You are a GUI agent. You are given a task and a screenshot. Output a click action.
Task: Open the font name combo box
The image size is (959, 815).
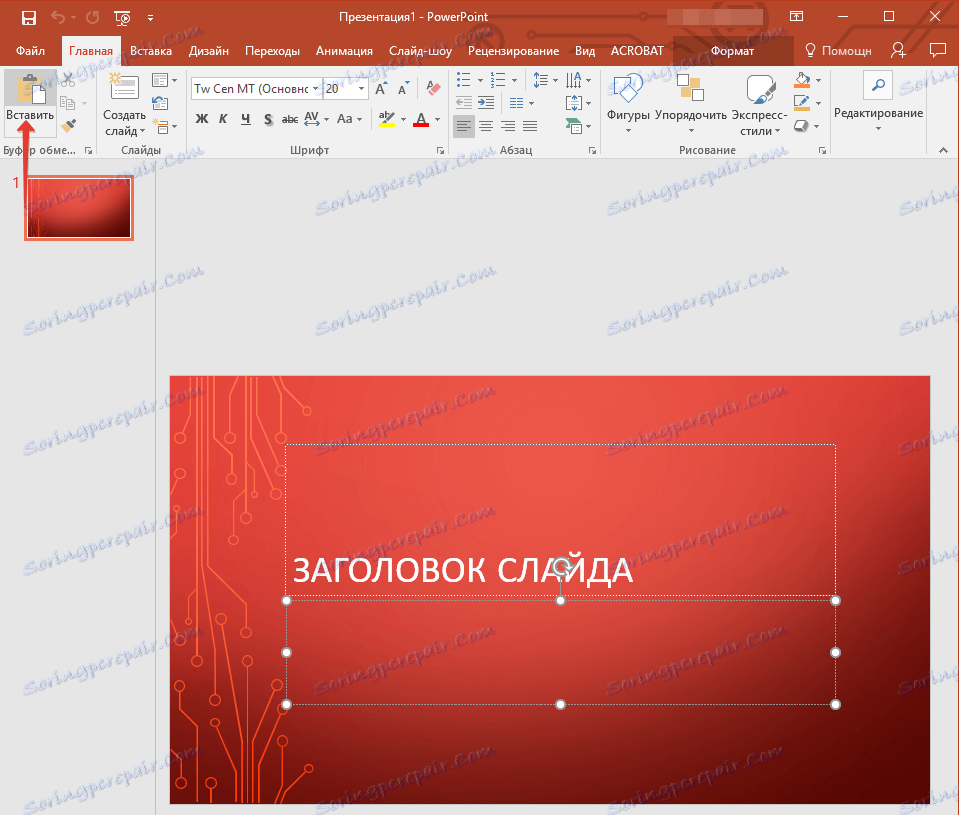click(x=256, y=89)
